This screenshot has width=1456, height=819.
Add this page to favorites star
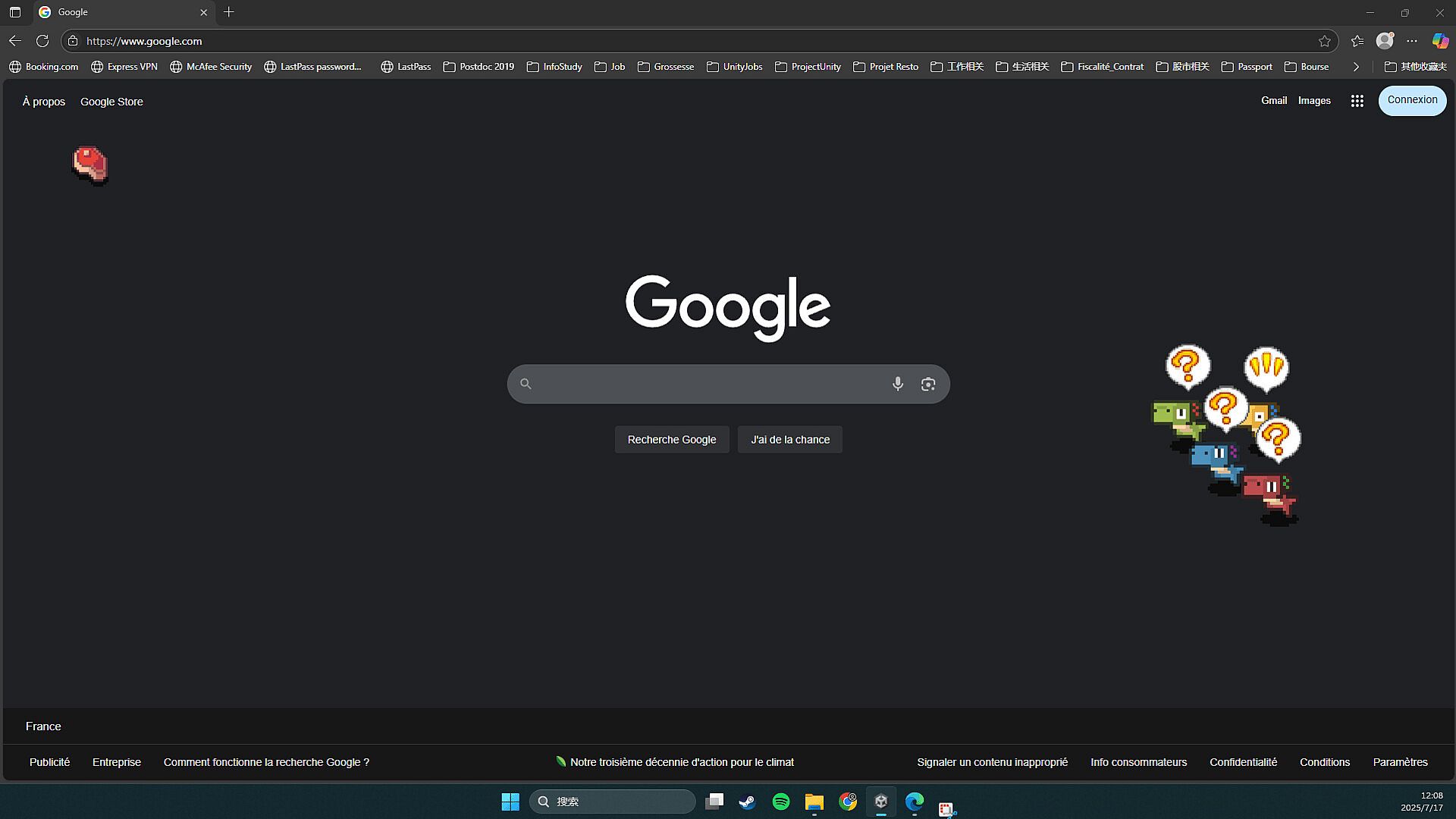coord(1324,41)
